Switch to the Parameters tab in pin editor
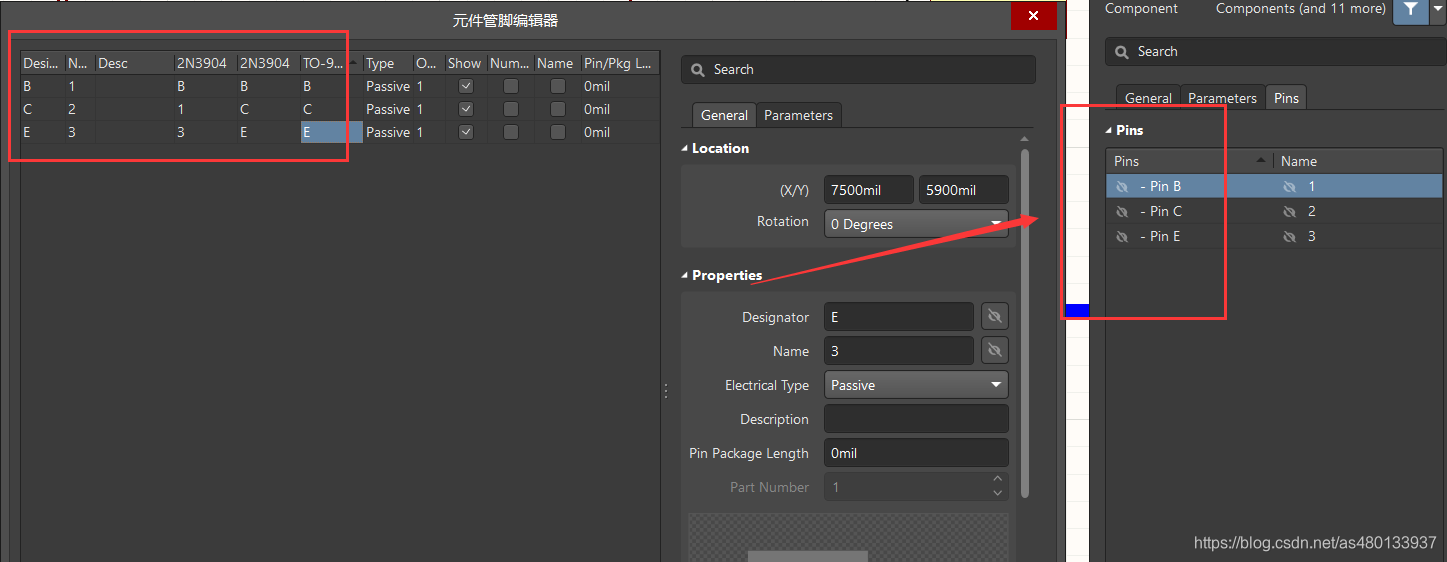The image size is (1447, 562). coord(798,115)
